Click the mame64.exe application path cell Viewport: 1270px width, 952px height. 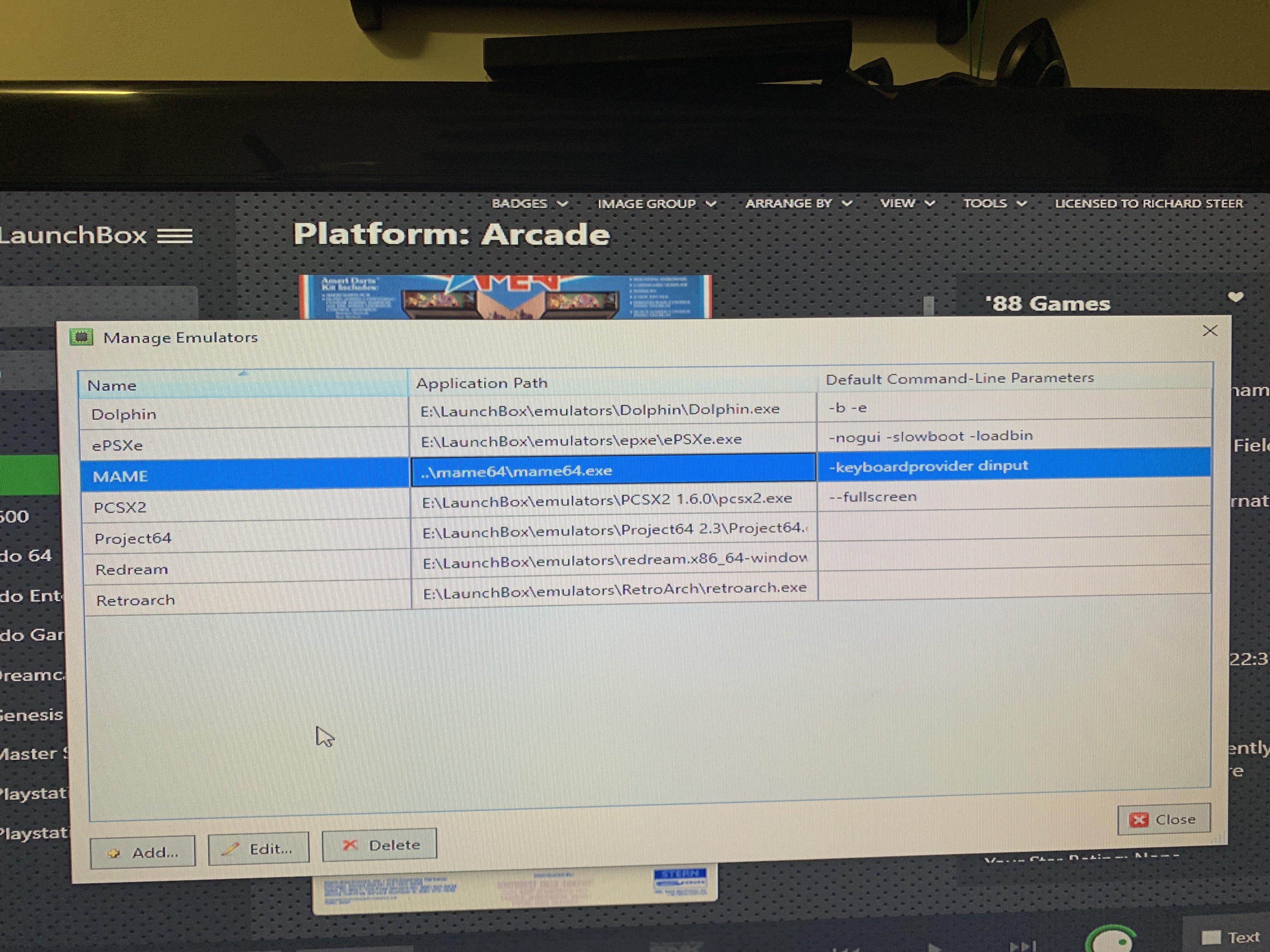[x=613, y=470]
